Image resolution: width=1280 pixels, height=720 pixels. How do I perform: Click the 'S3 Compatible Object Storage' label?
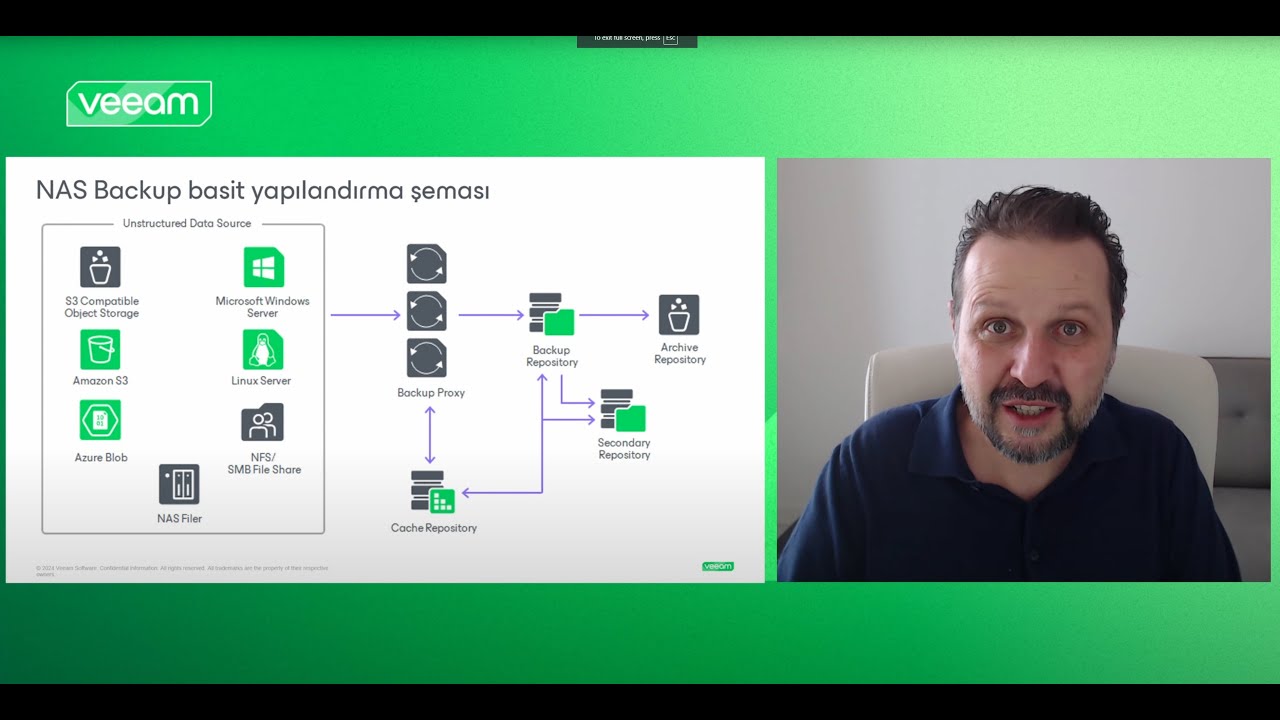(102, 307)
